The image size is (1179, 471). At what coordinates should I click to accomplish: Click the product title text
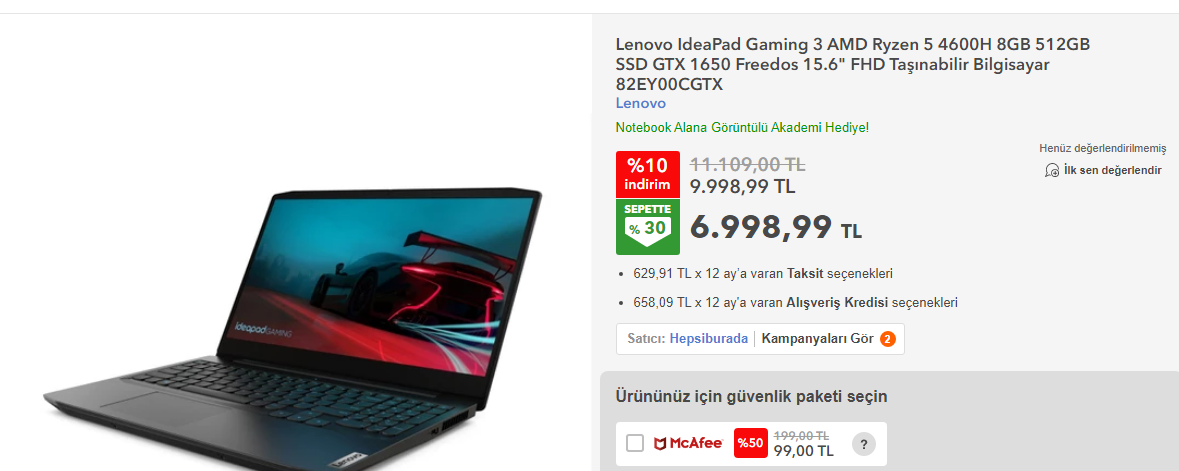(x=853, y=65)
